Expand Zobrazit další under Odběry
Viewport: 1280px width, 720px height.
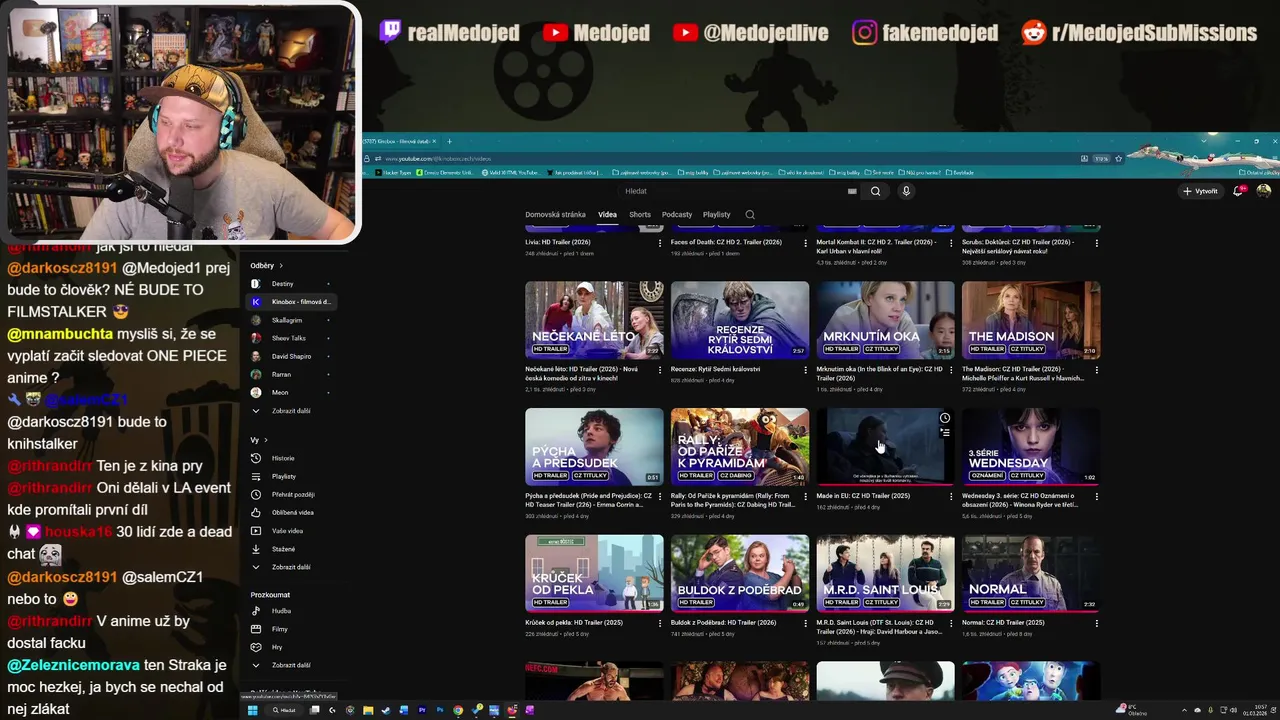click(291, 411)
